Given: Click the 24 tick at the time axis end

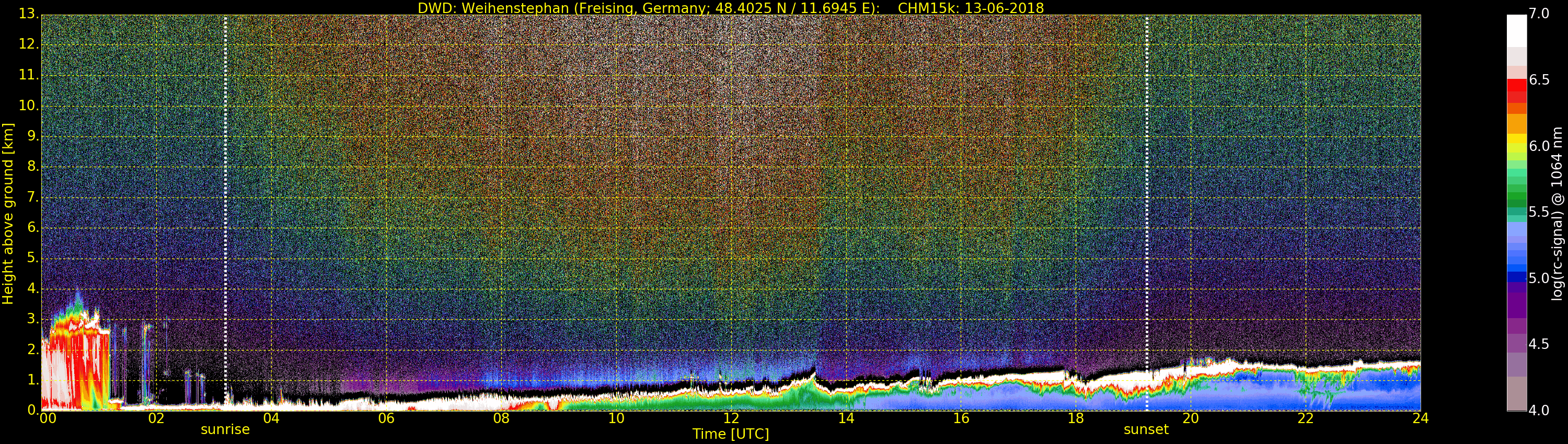Looking at the screenshot, I should click(1420, 418).
